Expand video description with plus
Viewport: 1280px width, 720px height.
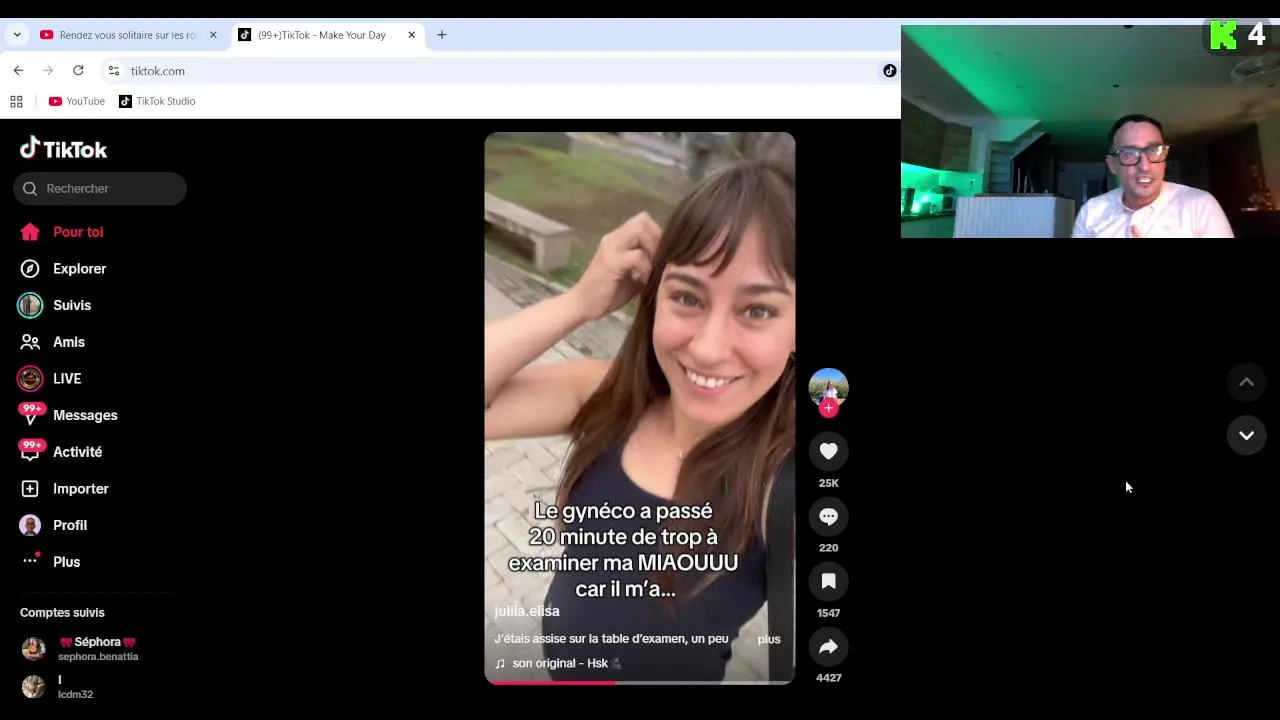click(769, 639)
